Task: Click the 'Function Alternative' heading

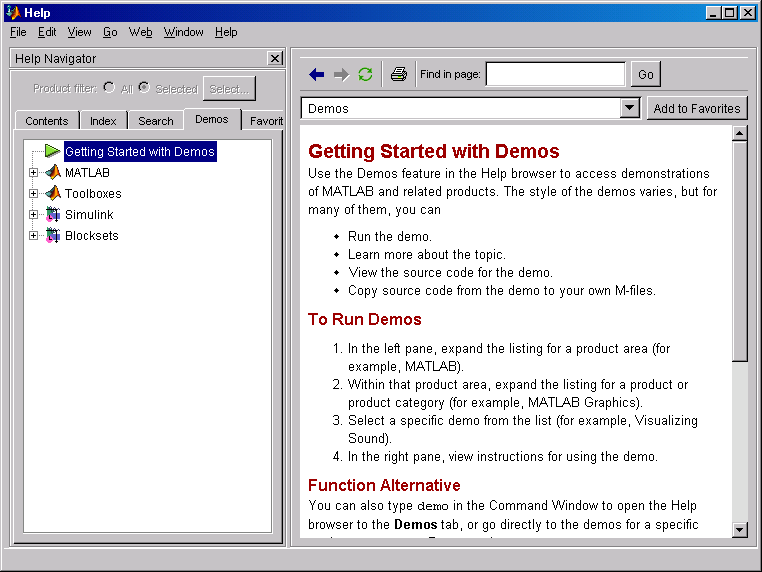Action: [384, 485]
